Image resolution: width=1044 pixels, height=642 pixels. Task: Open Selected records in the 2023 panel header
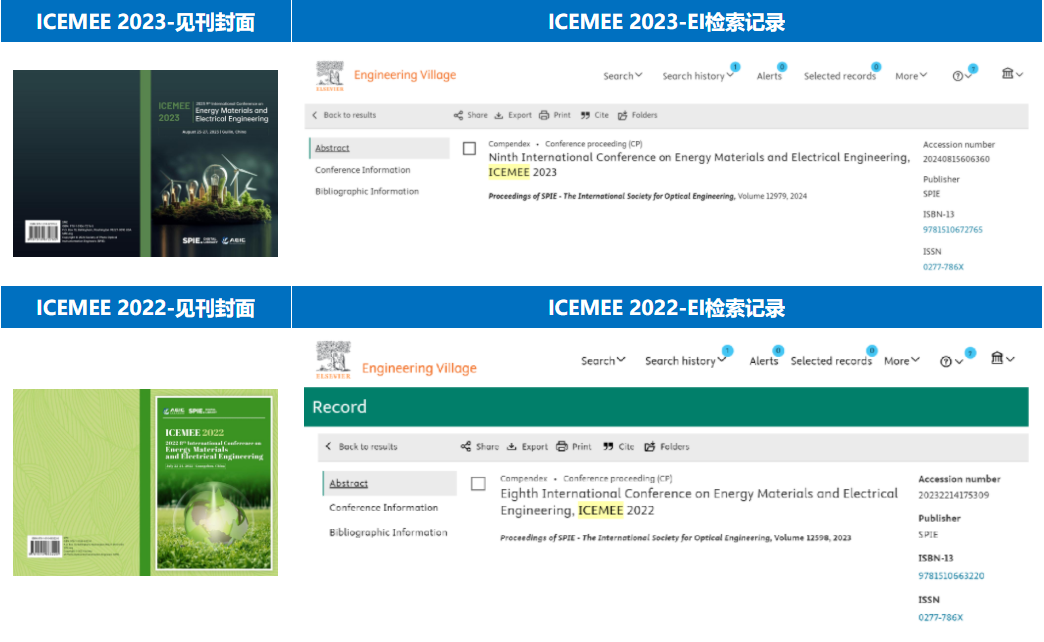840,76
